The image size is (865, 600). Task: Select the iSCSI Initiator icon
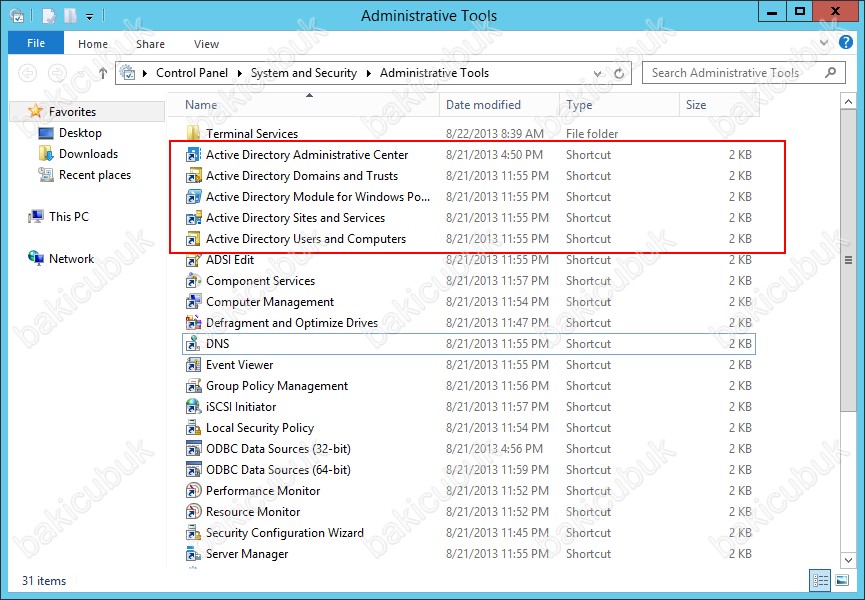[193, 406]
